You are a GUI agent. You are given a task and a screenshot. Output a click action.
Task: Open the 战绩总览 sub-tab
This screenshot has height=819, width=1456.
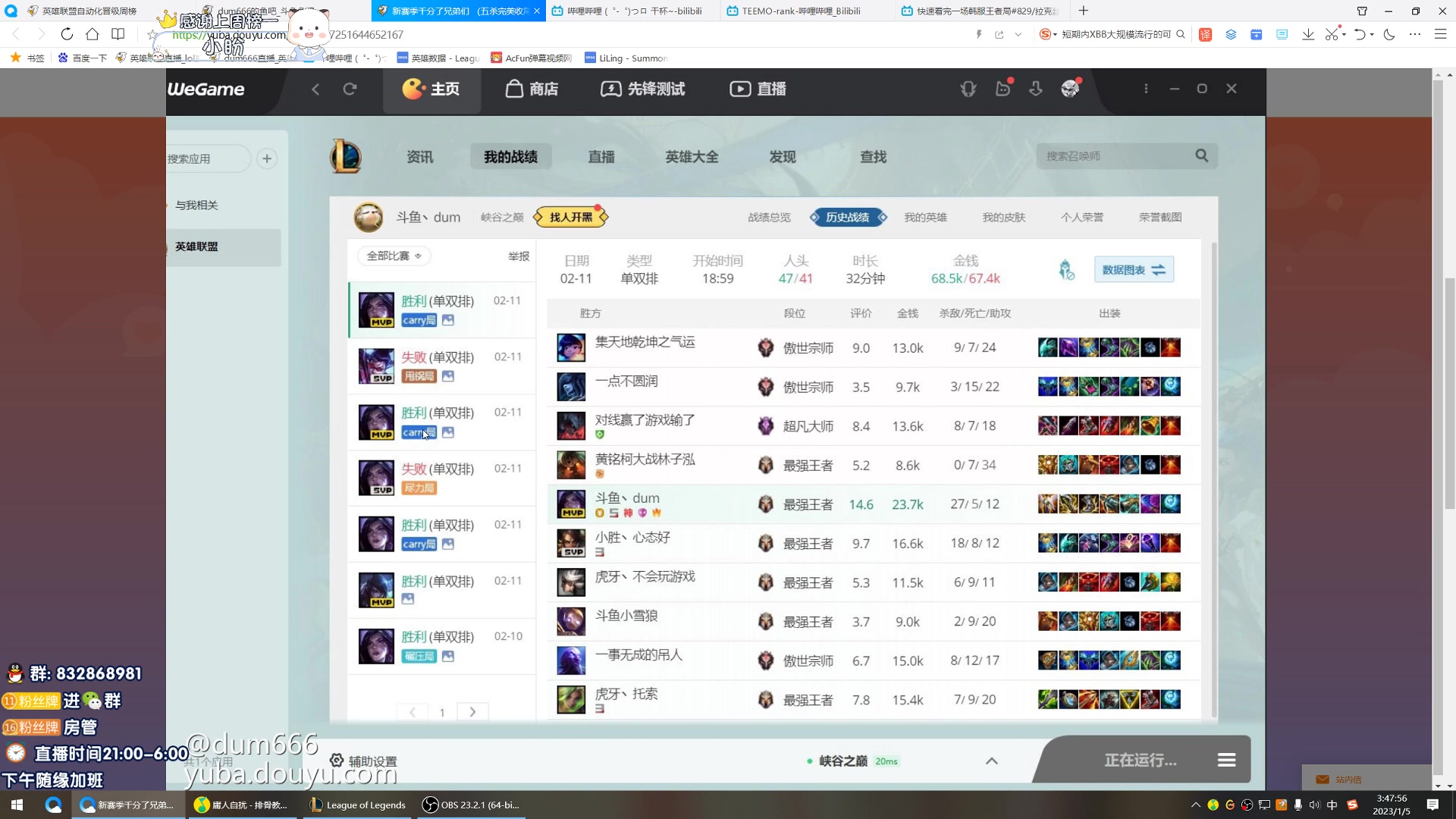click(769, 218)
